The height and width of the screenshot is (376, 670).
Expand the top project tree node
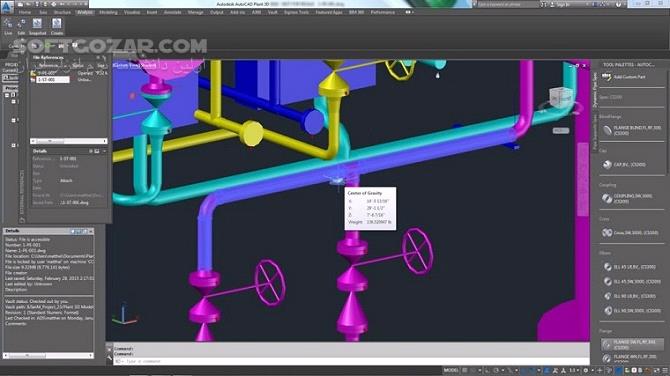tap(7, 95)
